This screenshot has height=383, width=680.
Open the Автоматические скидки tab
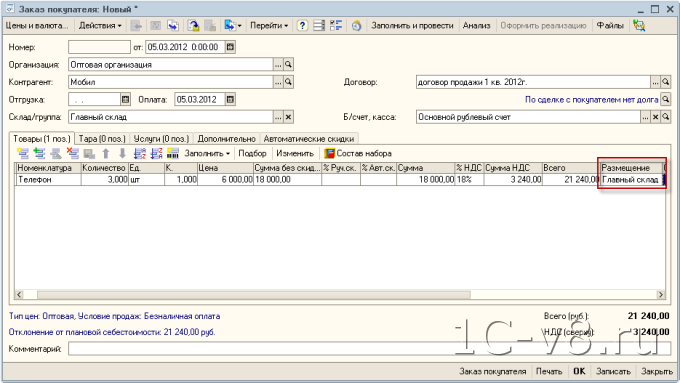309,139
